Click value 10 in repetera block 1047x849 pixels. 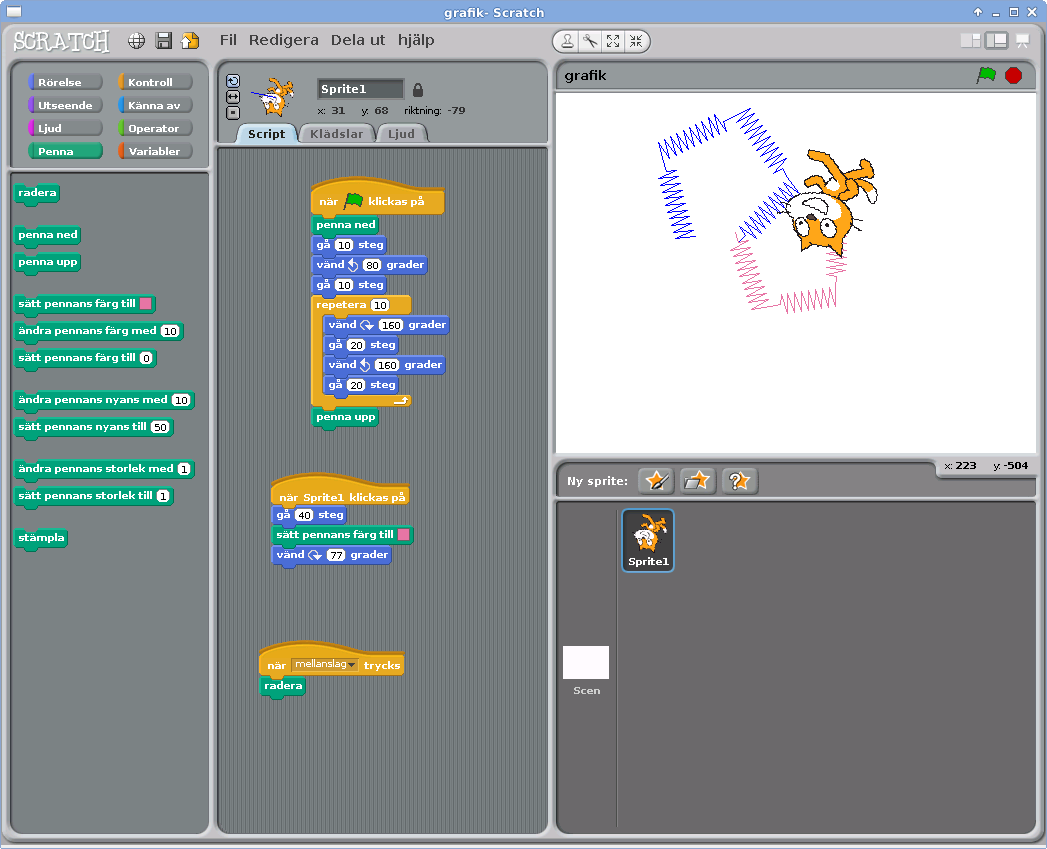coord(380,305)
